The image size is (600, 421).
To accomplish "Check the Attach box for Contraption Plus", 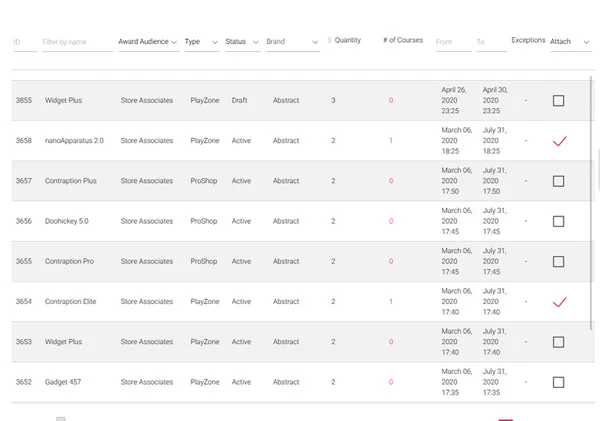I will tap(558, 181).
